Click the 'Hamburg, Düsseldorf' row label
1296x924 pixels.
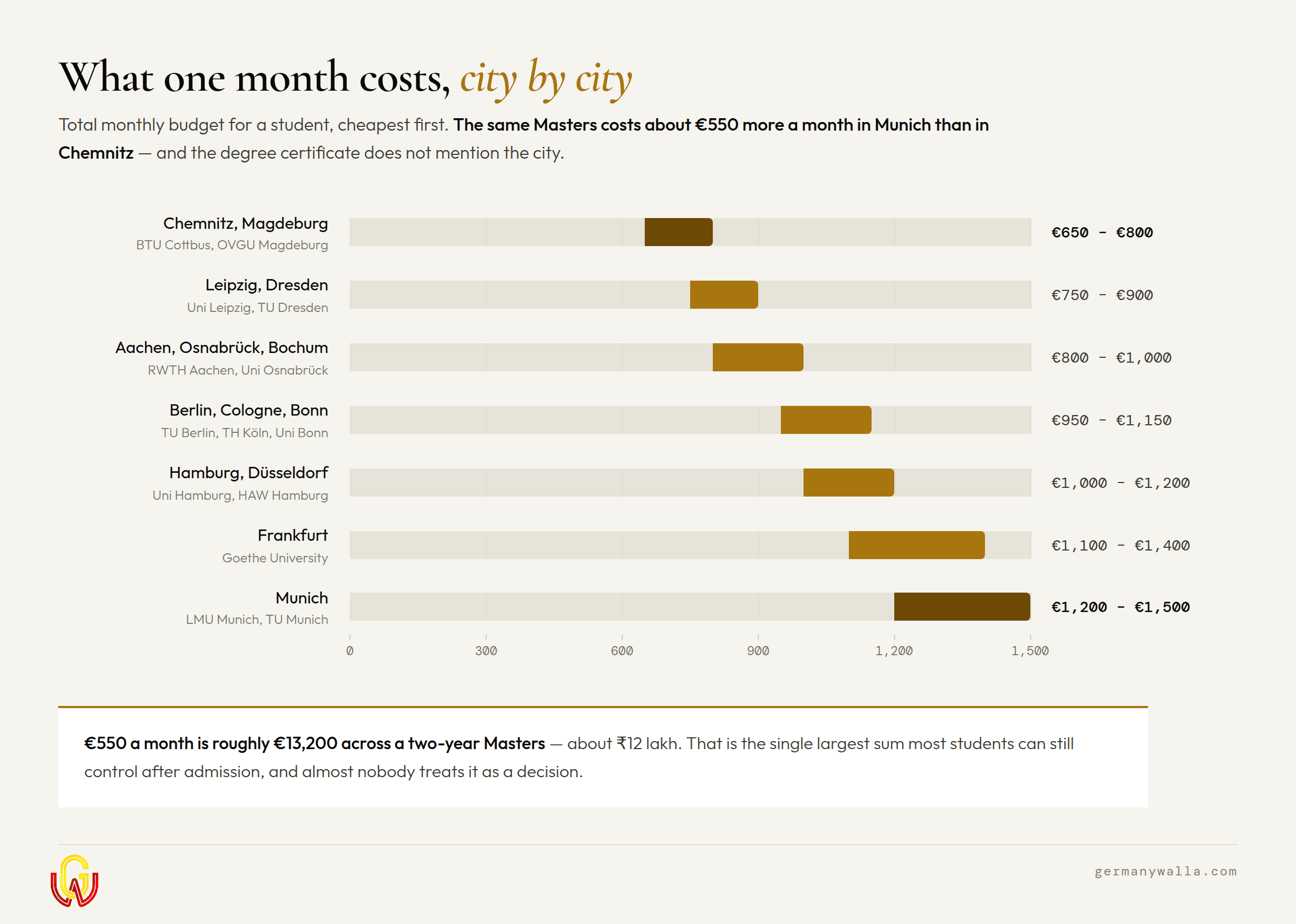click(249, 473)
